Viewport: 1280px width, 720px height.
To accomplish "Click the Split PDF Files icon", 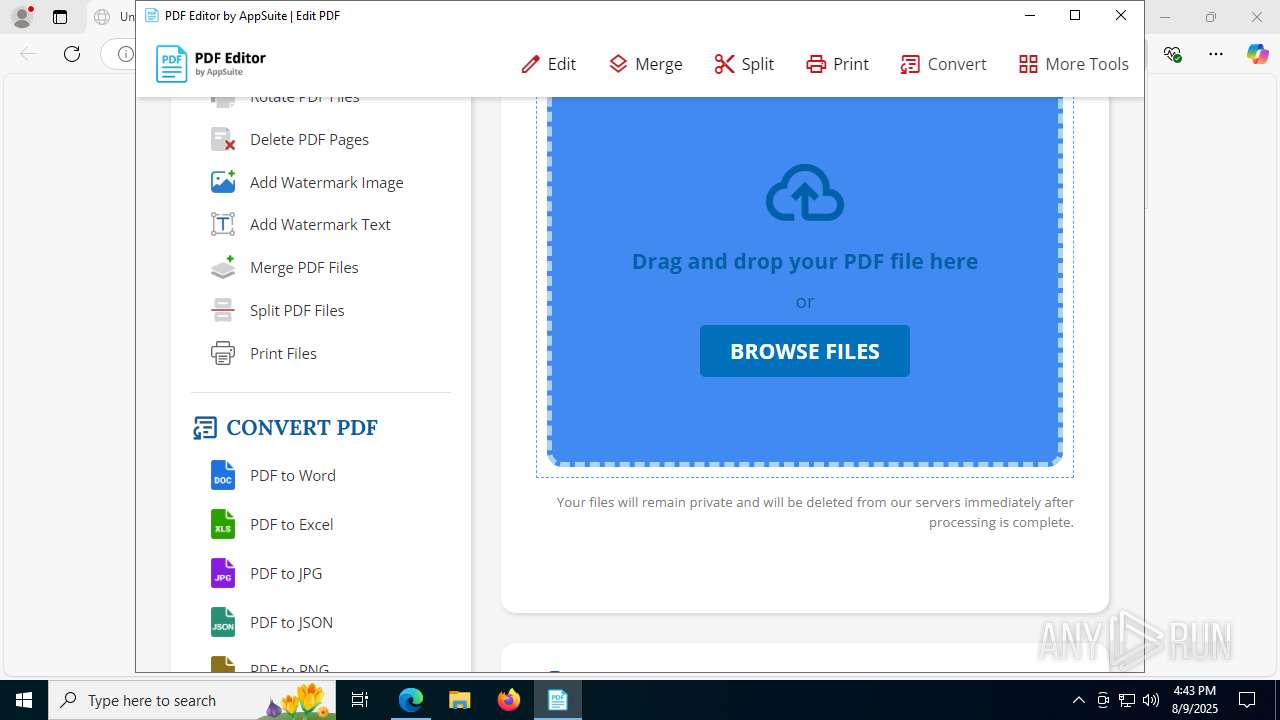I will pos(223,310).
